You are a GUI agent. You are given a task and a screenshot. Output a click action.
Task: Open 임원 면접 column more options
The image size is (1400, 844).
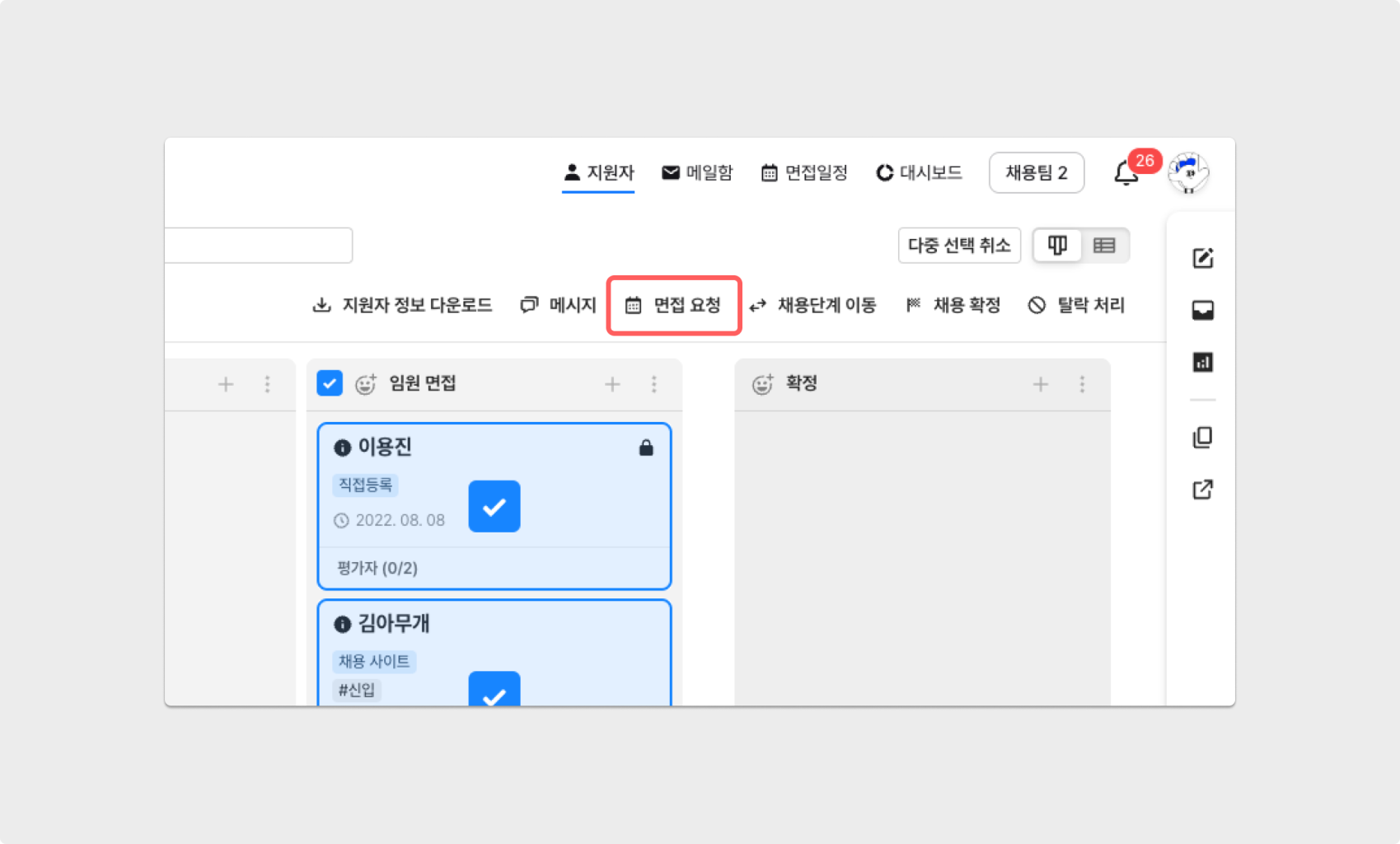tap(654, 384)
